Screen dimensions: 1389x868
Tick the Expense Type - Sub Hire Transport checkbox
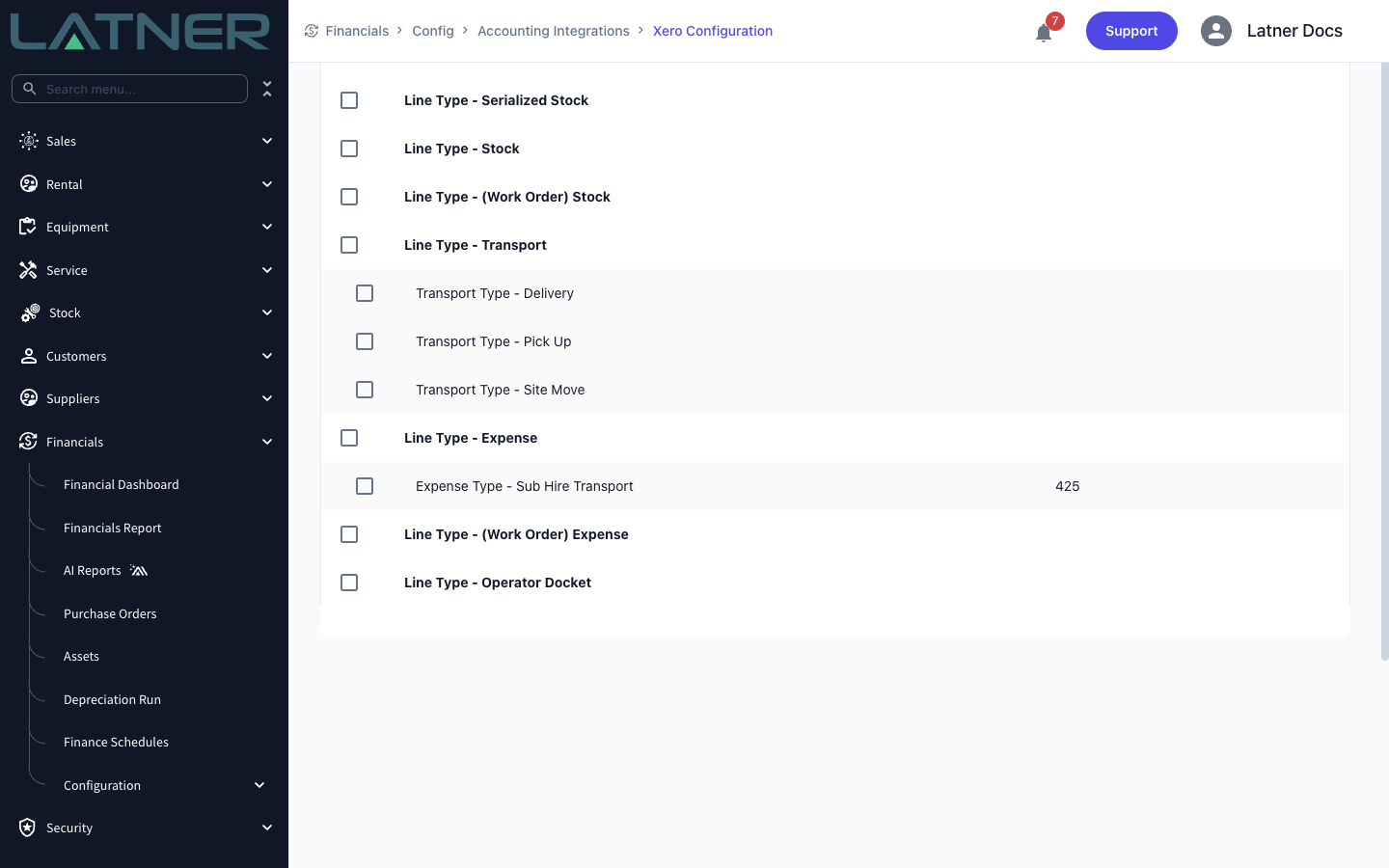click(x=365, y=486)
